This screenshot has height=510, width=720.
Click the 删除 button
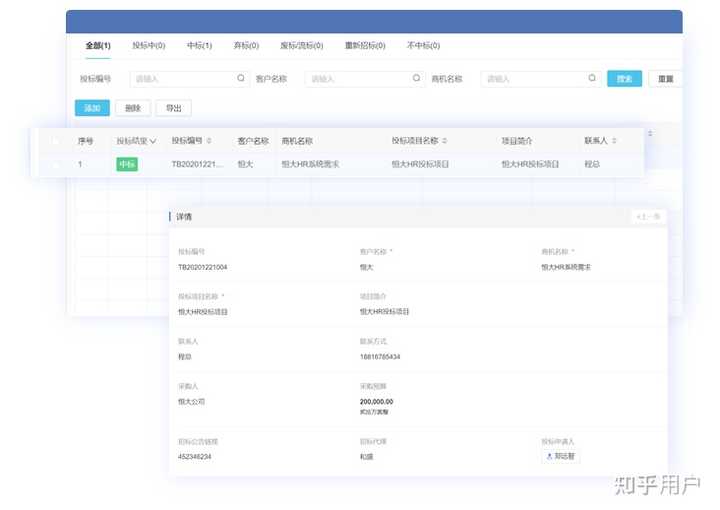coord(133,108)
